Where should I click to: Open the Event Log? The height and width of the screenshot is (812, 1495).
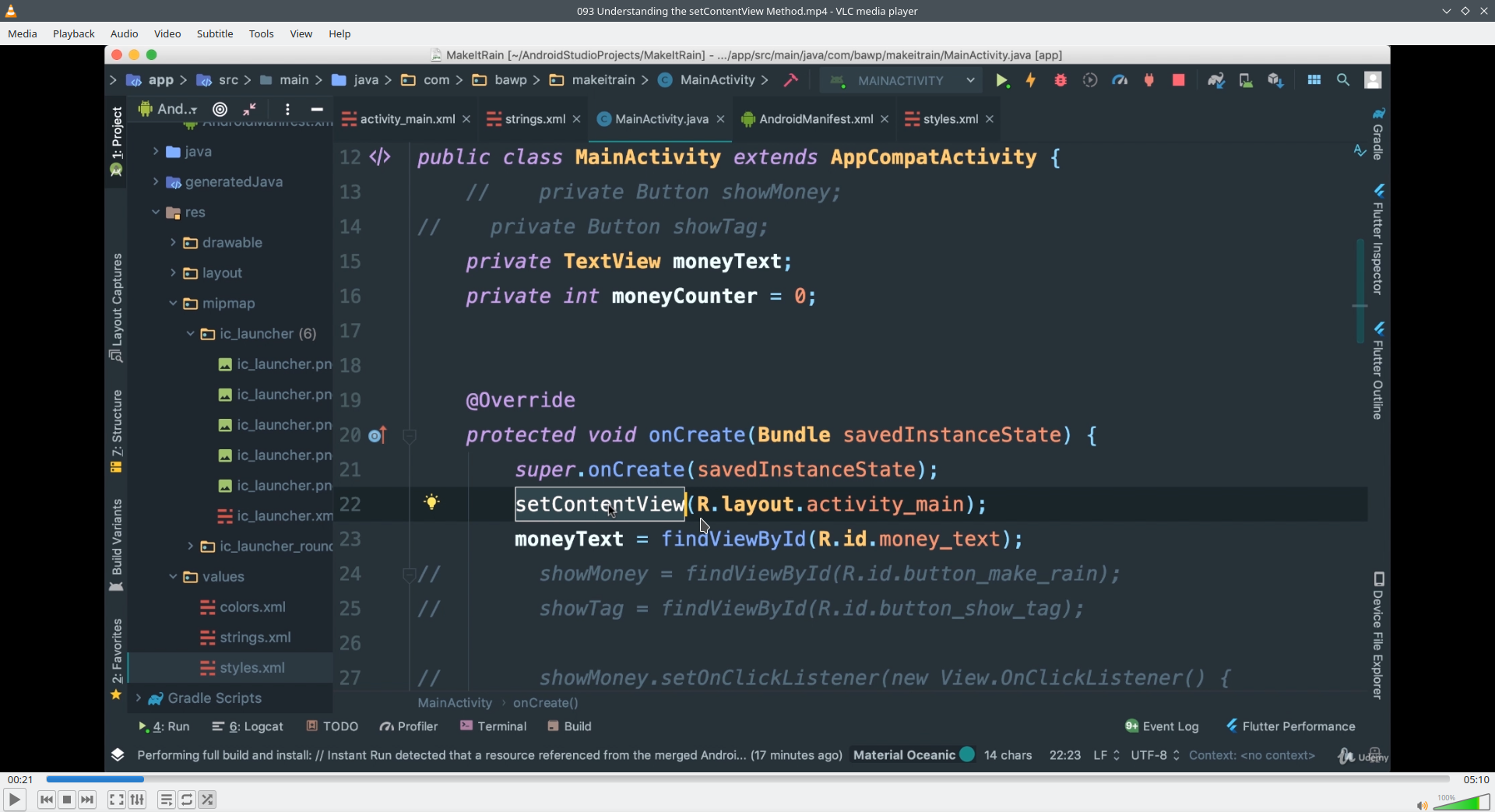click(1162, 726)
